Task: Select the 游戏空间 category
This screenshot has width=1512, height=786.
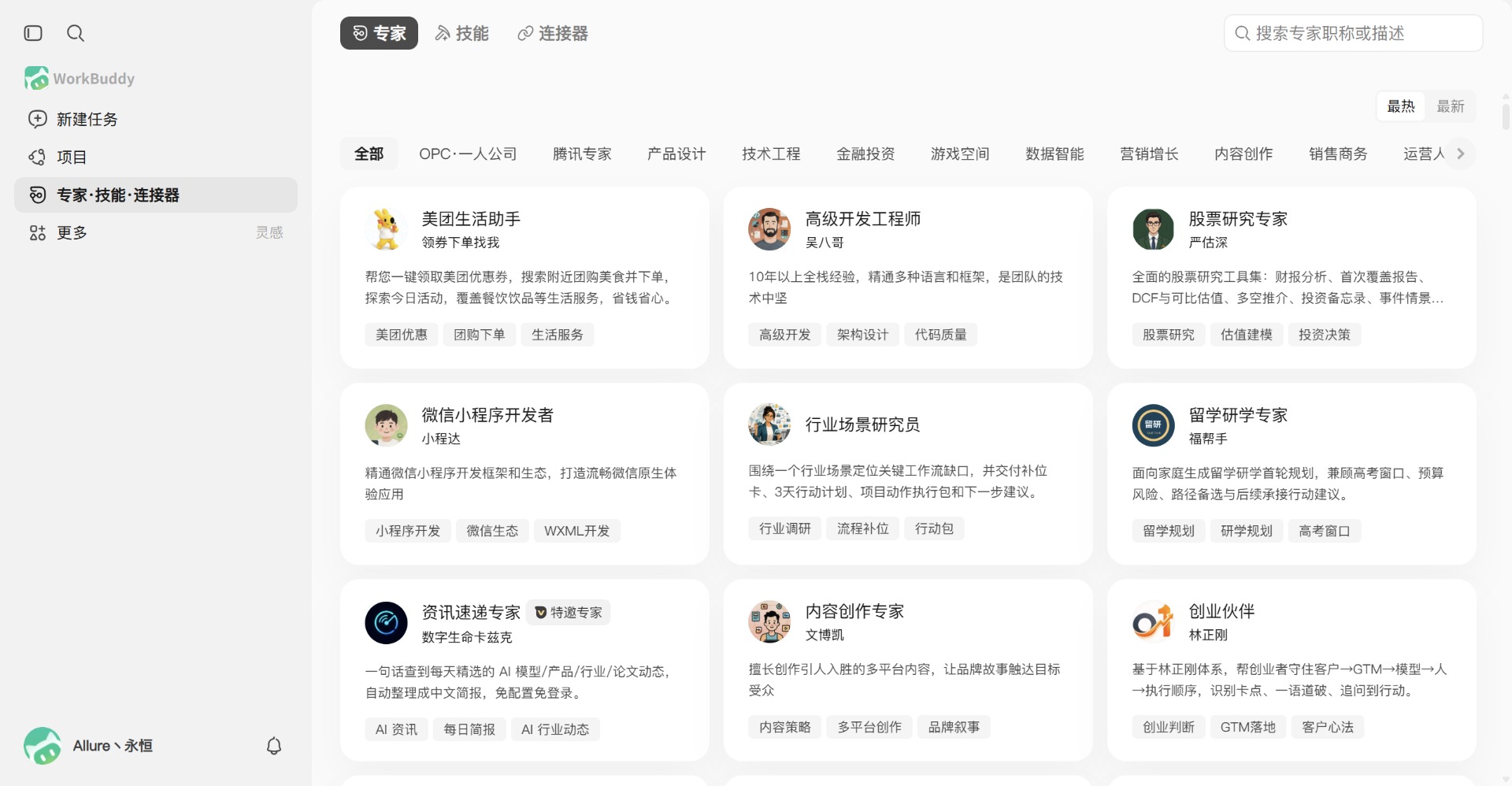Action: [x=960, y=154]
